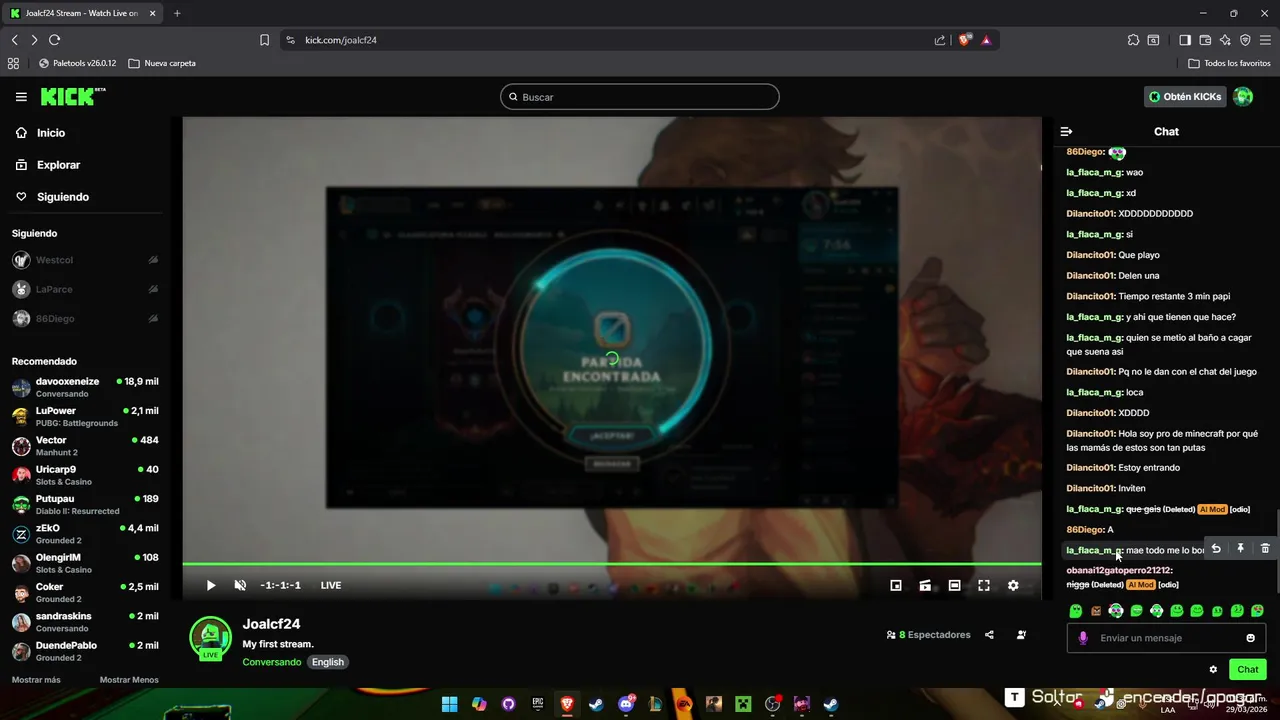Share the stream via share icon

pyautogui.click(x=989, y=635)
